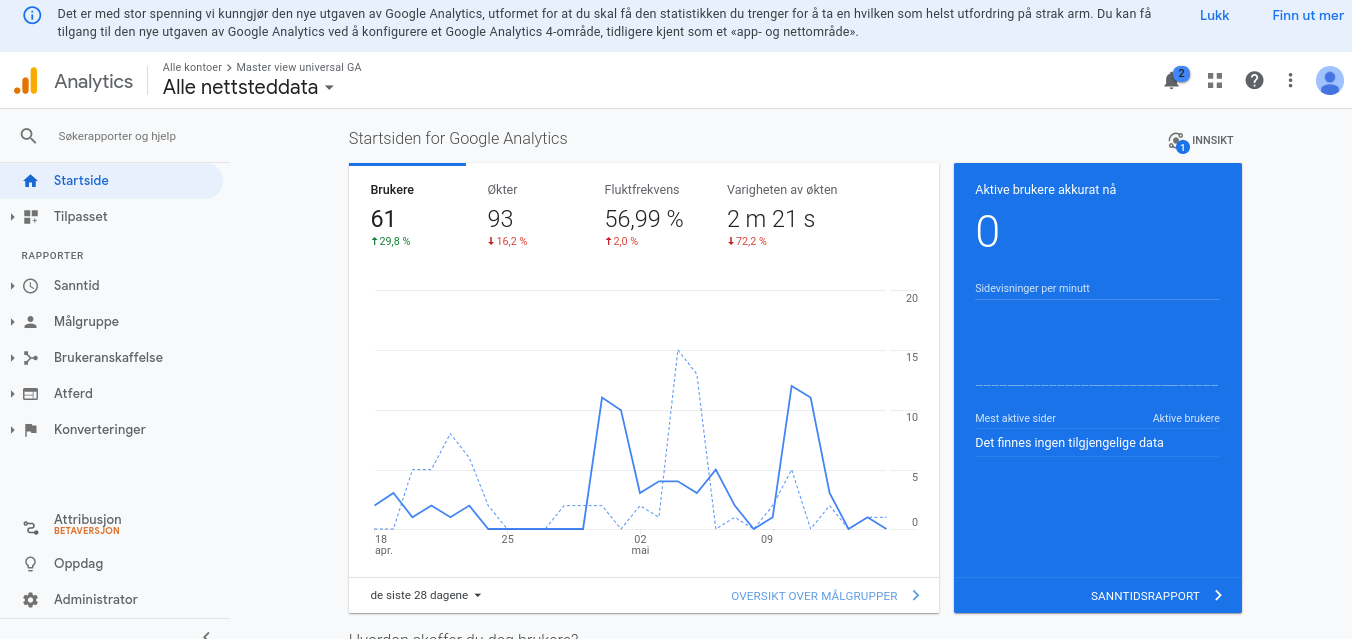
Task: Open Oppdag in sidebar
Action: pos(78,564)
